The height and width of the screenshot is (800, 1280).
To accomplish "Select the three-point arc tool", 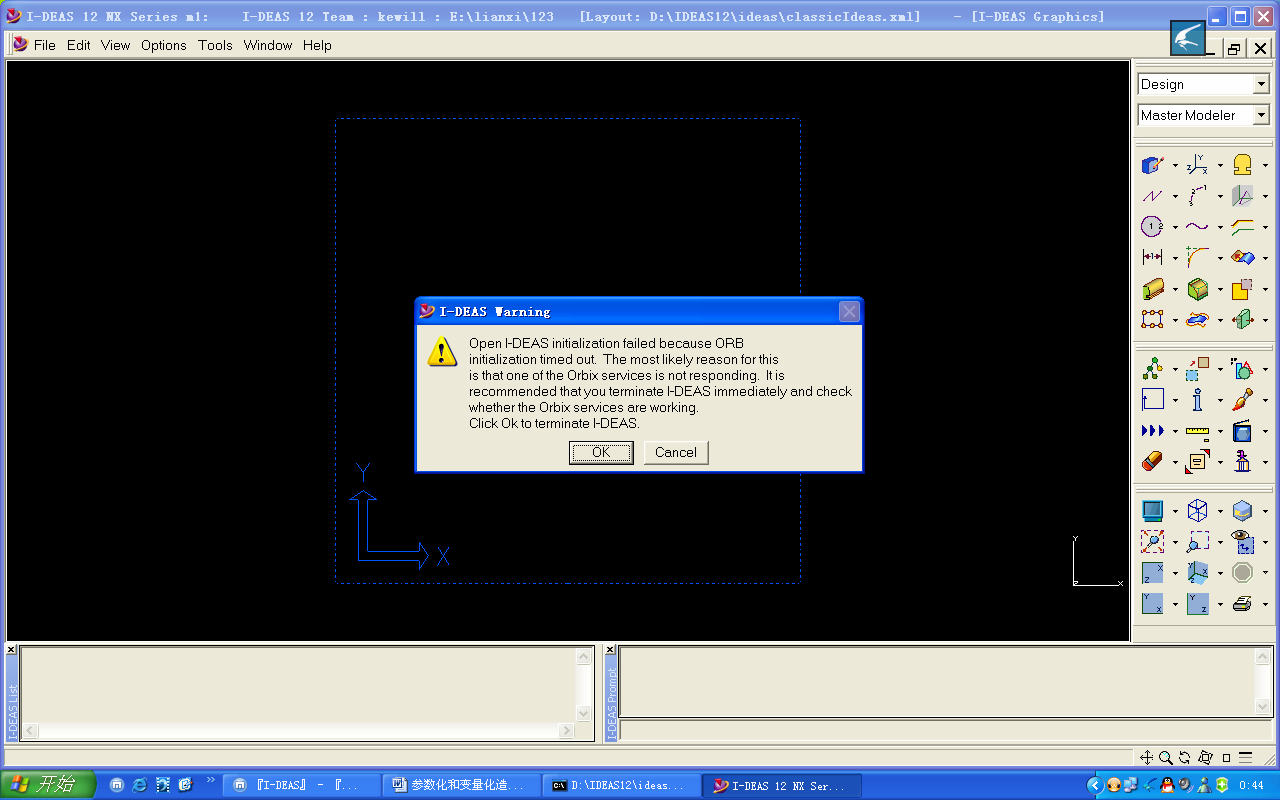I will coord(1197,197).
